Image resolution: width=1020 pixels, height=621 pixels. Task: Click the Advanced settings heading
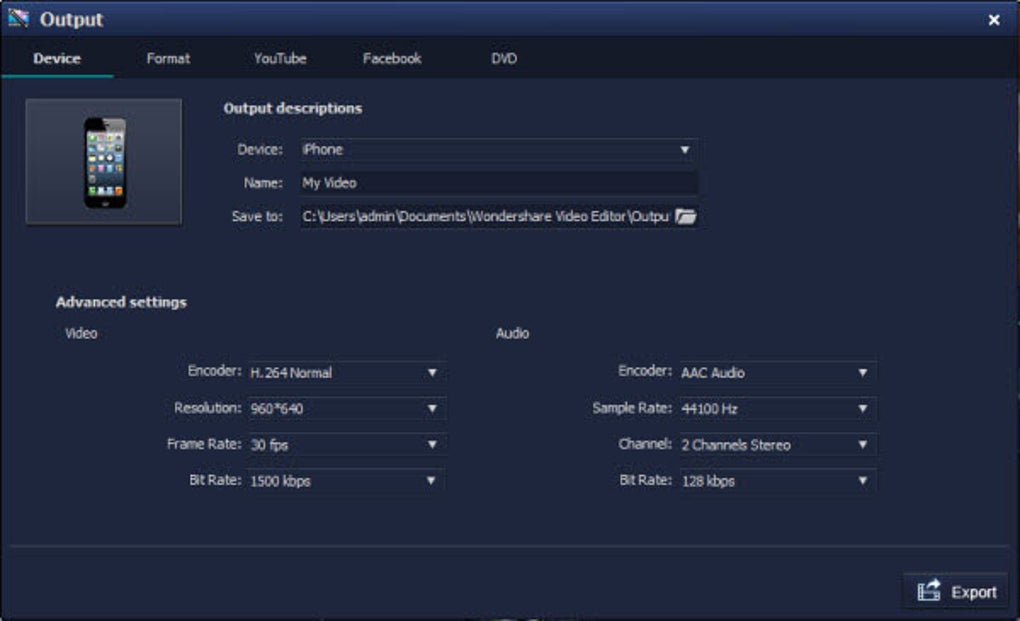121,302
